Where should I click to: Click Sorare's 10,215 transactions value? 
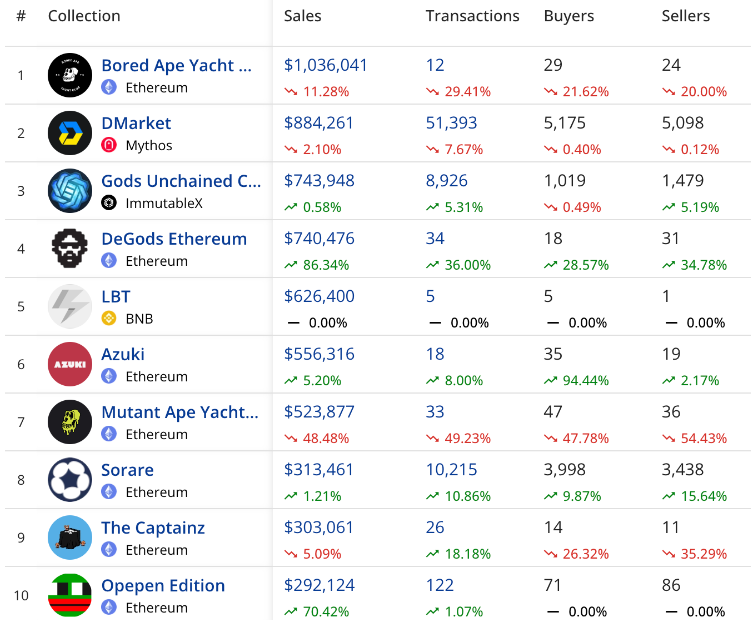(452, 470)
